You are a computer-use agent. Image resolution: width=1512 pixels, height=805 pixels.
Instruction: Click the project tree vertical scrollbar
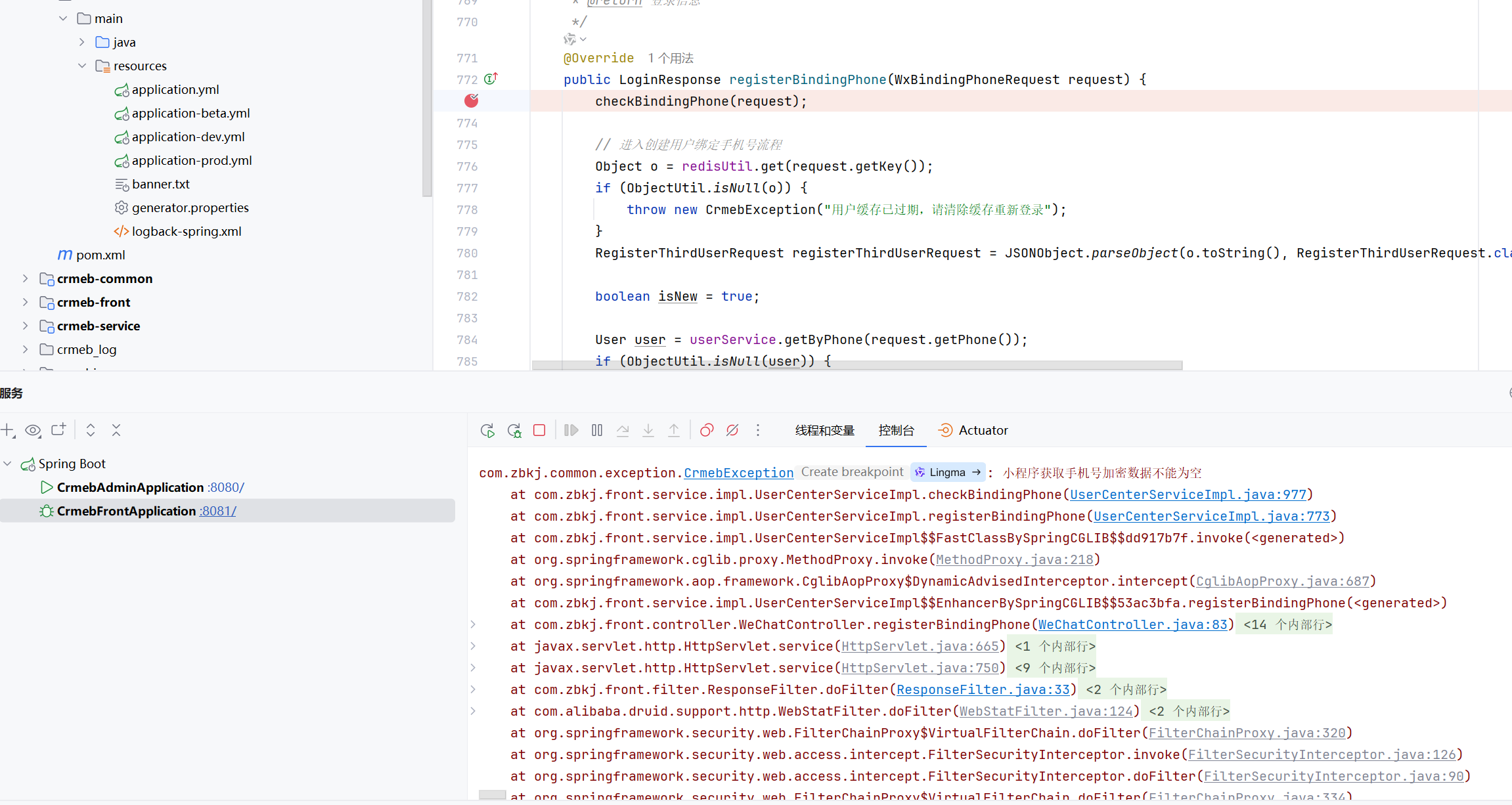(x=427, y=98)
